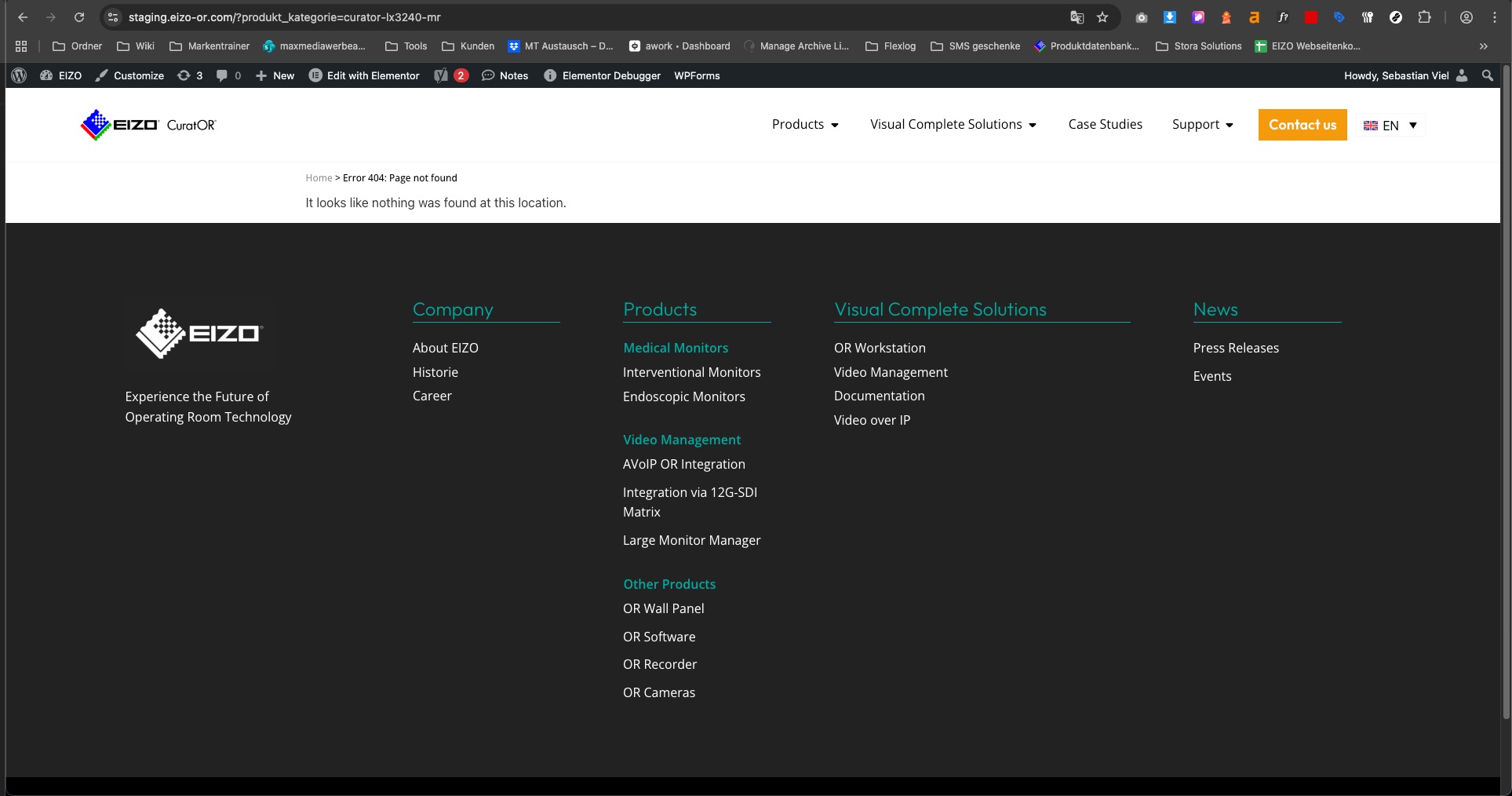Open the EN language selector
The height and width of the screenshot is (796, 1512).
(1390, 126)
